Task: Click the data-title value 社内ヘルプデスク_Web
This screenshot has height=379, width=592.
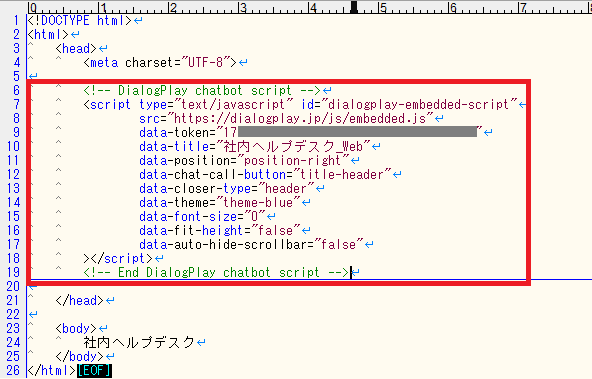Action: tap(293, 146)
